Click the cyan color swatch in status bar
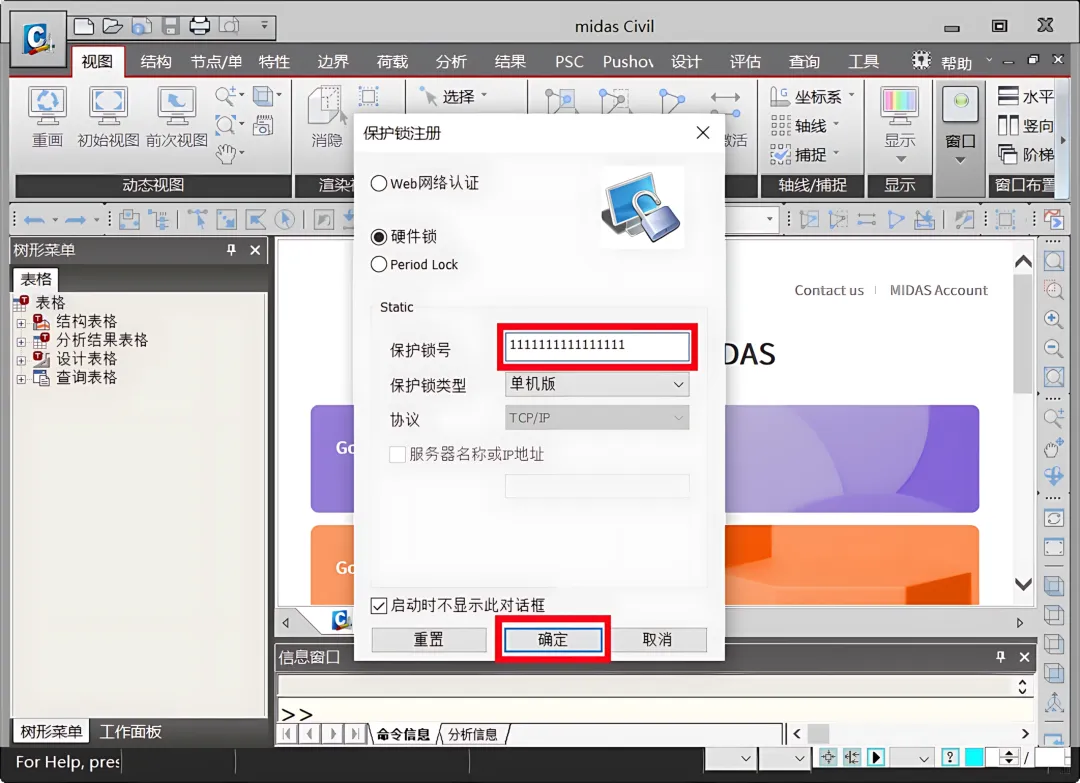Viewport: 1080px width, 783px height. (974, 758)
